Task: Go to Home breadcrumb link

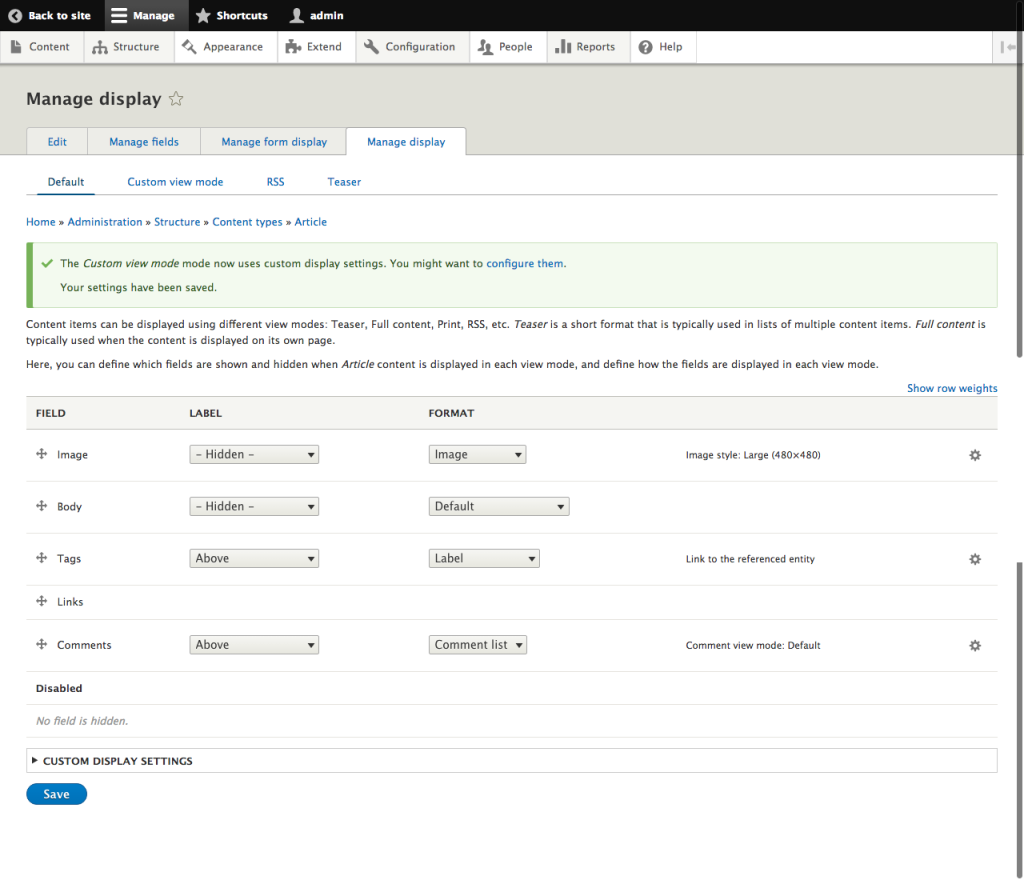Action: (x=40, y=222)
